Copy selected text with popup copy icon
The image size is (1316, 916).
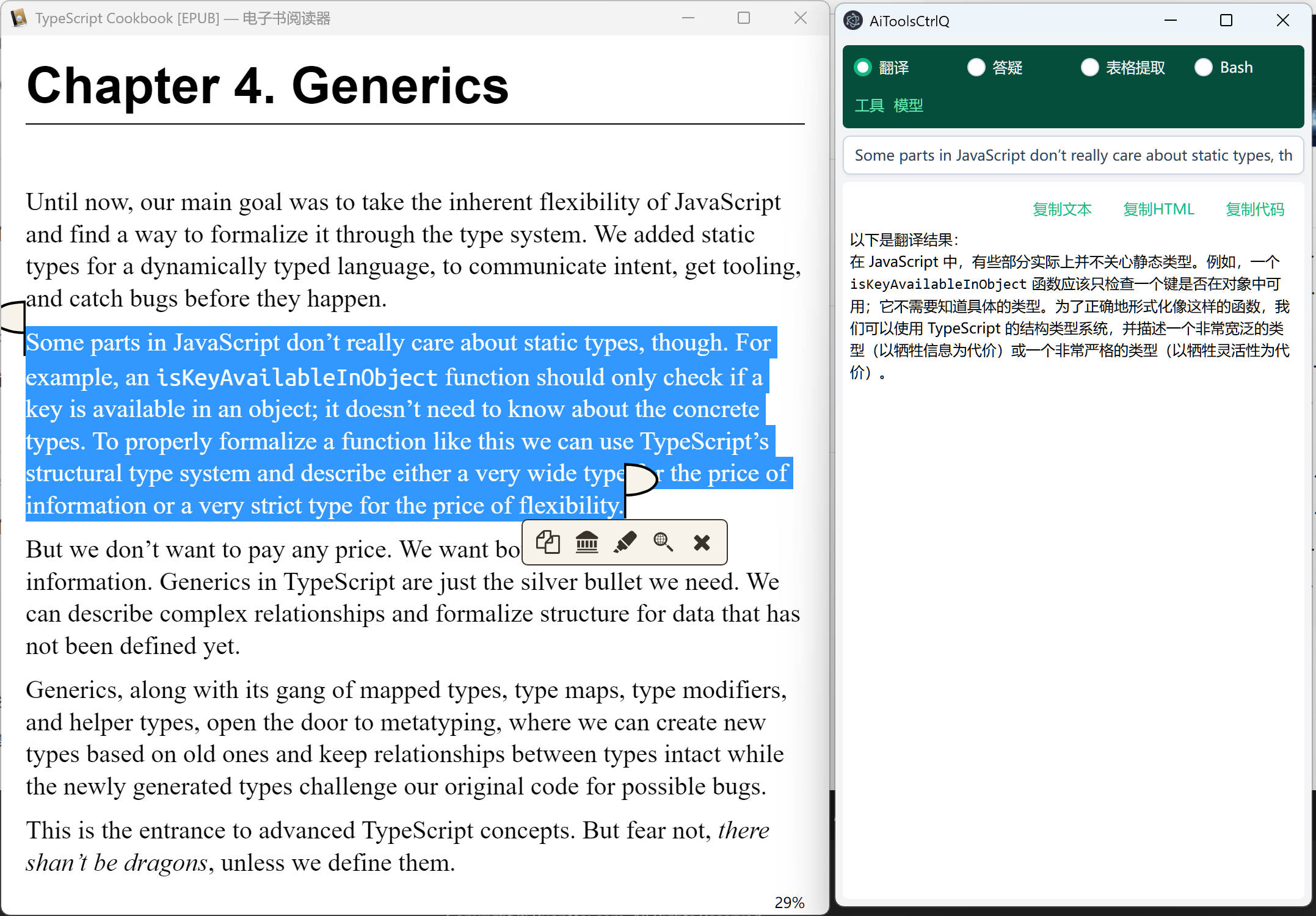(548, 542)
